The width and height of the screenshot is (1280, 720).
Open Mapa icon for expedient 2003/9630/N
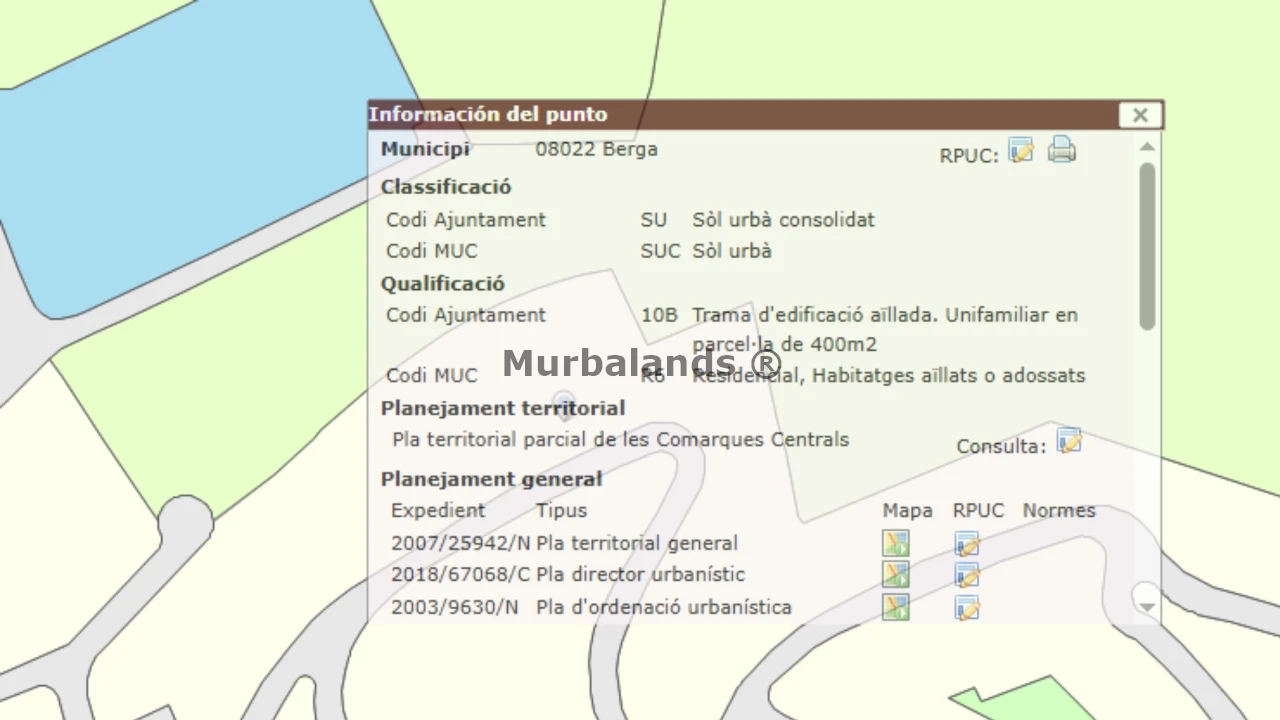pos(895,607)
